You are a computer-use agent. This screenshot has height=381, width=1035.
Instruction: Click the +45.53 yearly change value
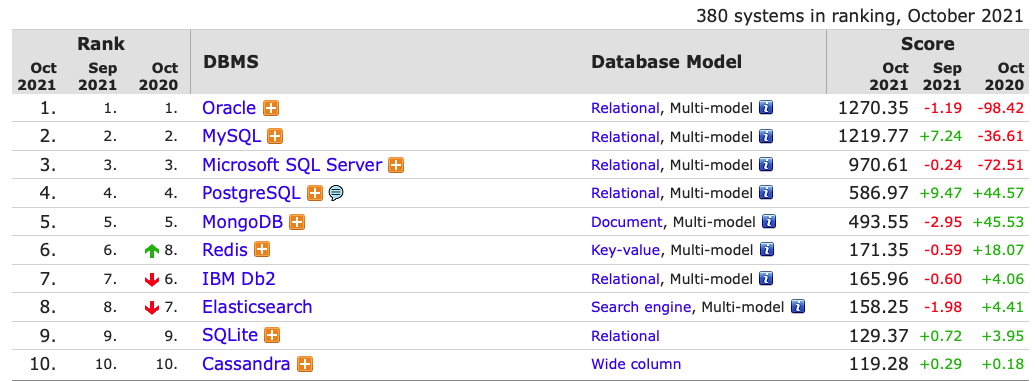pyautogui.click(x=997, y=222)
